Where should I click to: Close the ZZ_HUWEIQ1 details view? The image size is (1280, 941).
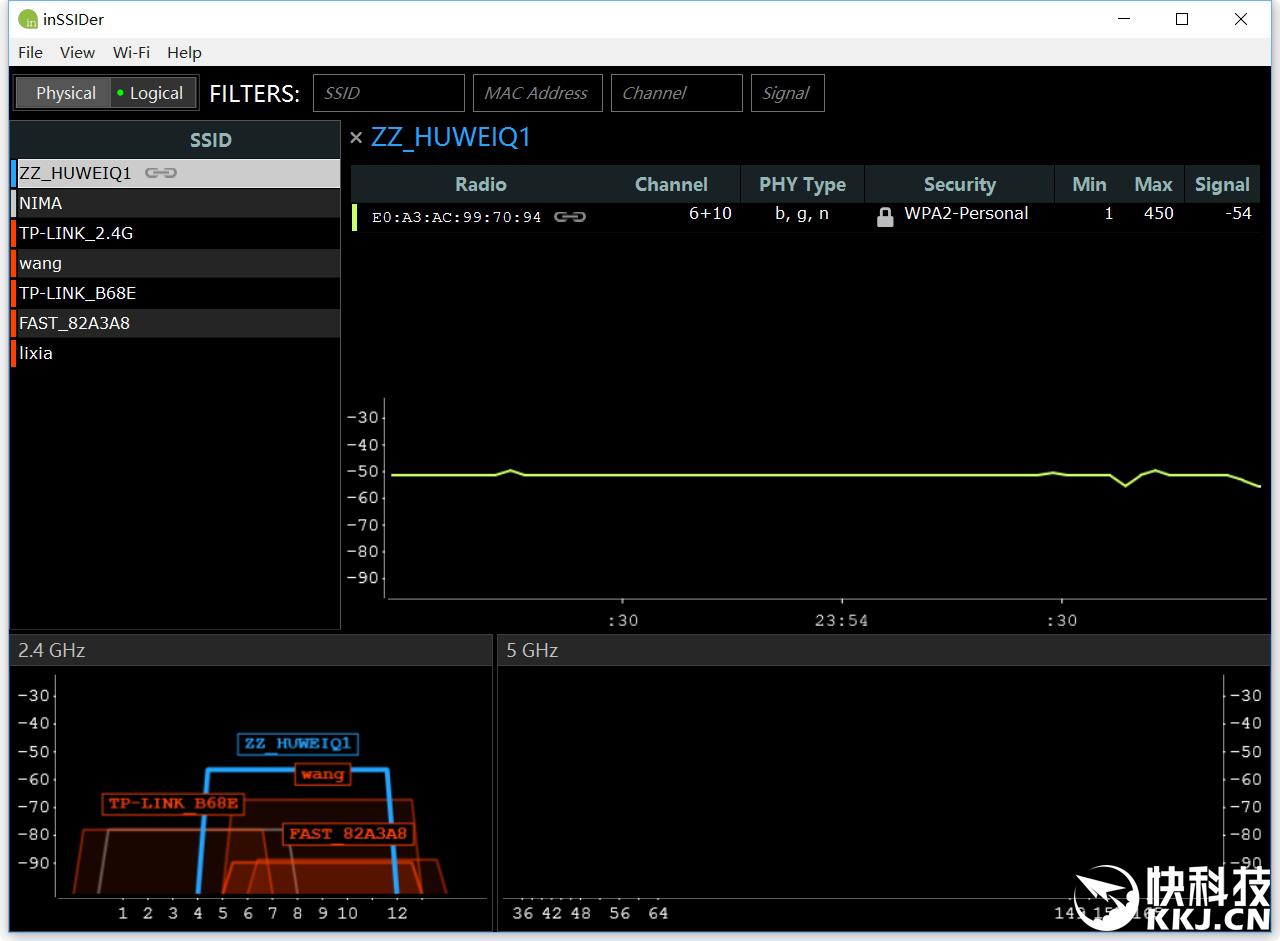click(356, 138)
